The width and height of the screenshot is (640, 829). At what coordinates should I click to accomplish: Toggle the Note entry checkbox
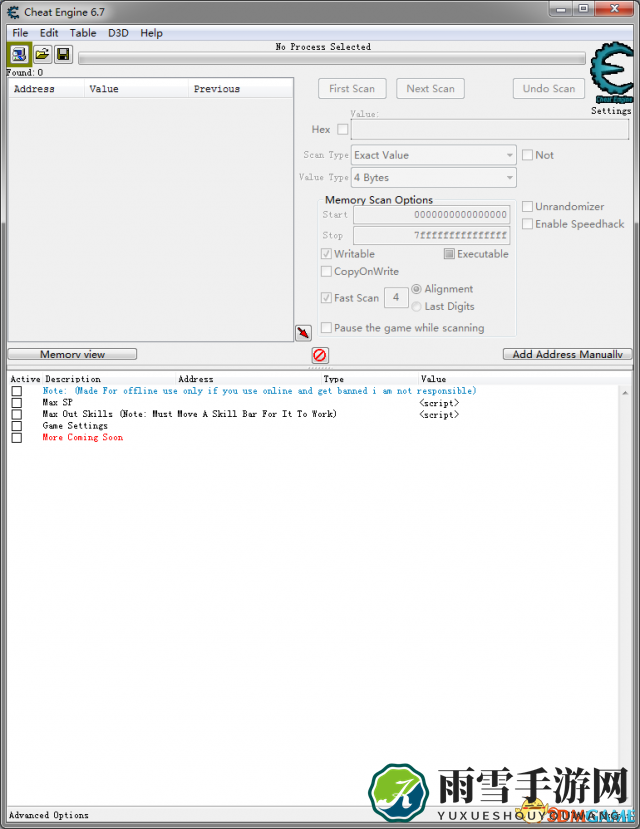tap(17, 391)
